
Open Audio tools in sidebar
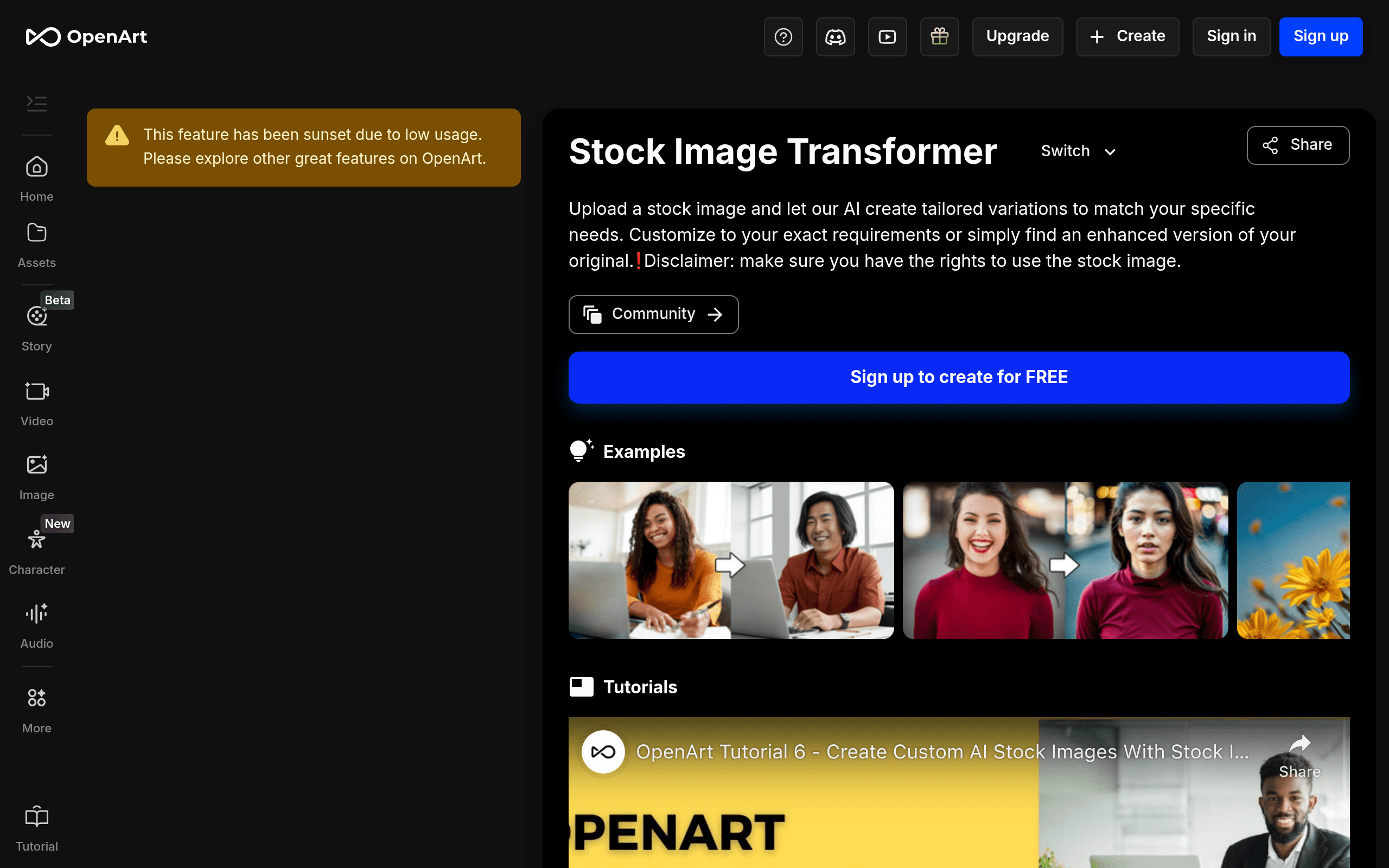(37, 626)
